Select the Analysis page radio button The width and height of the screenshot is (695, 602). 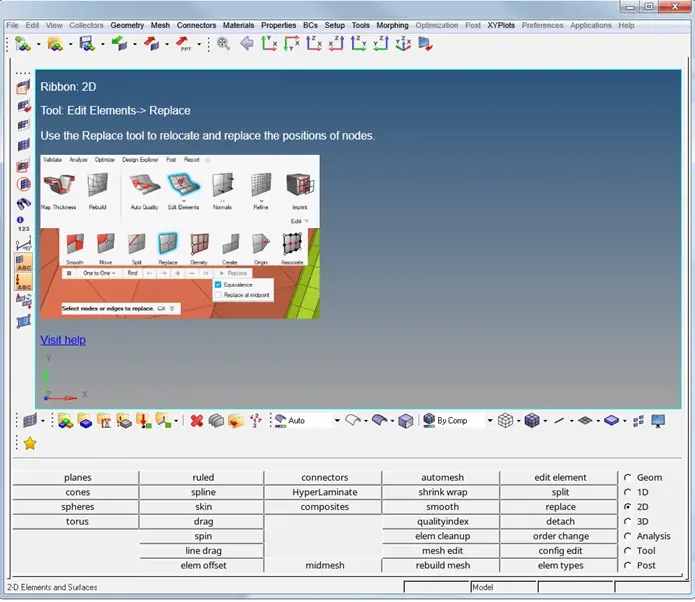point(627,536)
